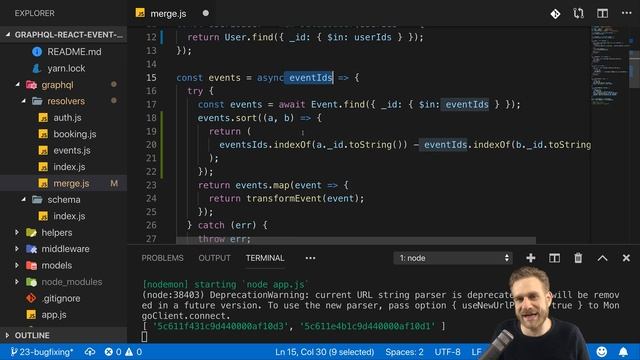Kill terminal with the trash icon
Screen dimensions: 640x360
(x=578, y=258)
